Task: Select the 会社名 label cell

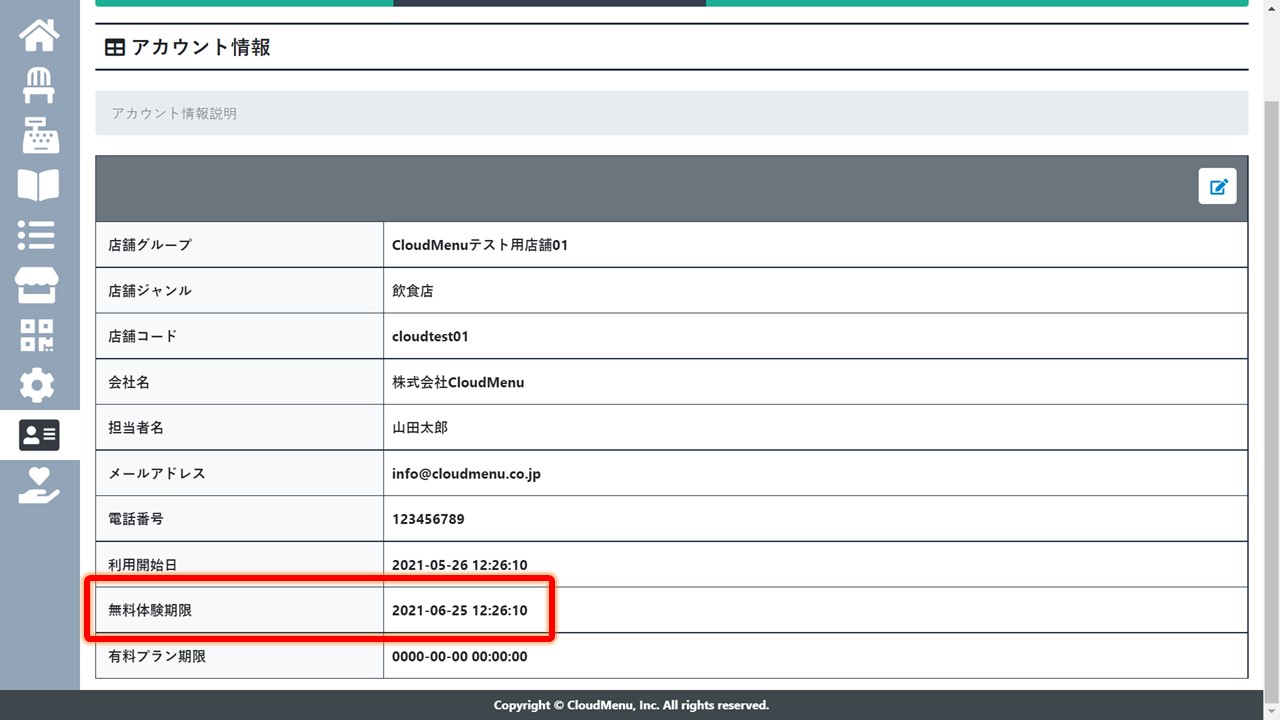Action: click(x=240, y=382)
